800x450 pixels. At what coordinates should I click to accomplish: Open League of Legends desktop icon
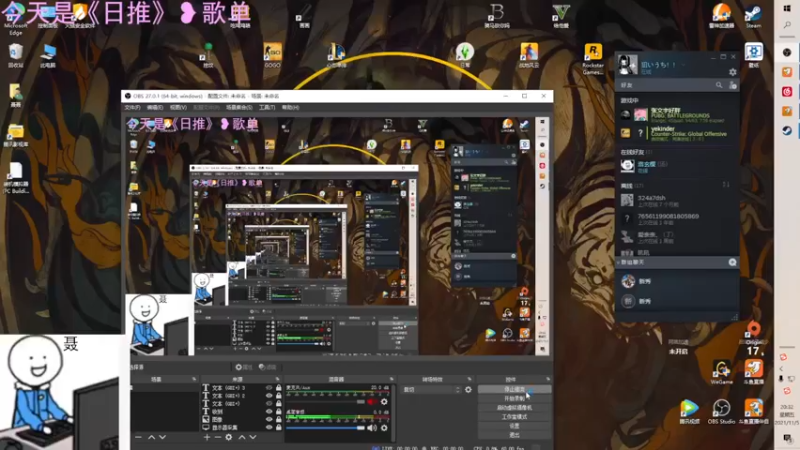click(x=336, y=55)
